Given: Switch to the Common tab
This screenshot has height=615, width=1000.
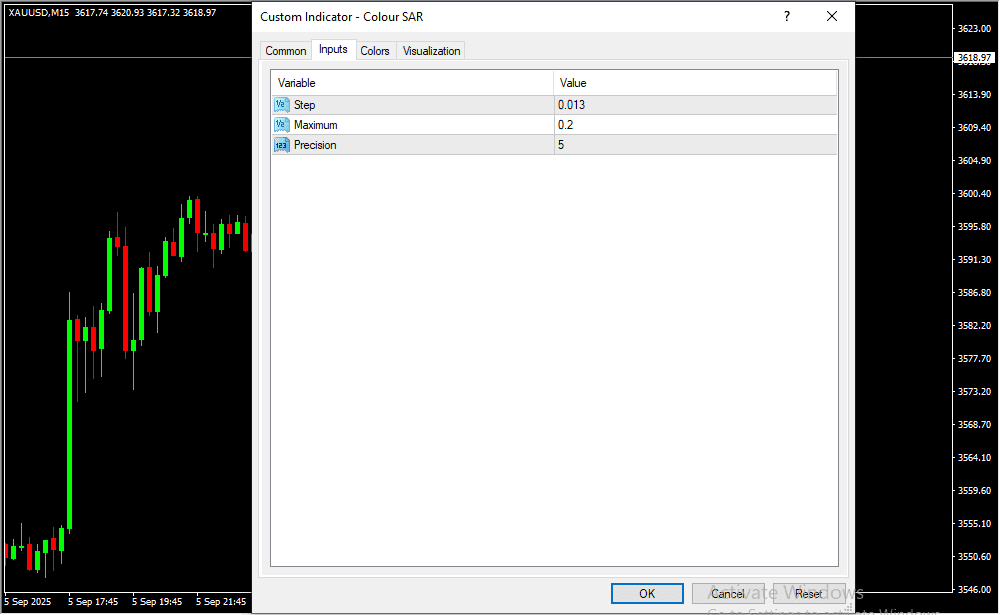Looking at the screenshot, I should (285, 51).
